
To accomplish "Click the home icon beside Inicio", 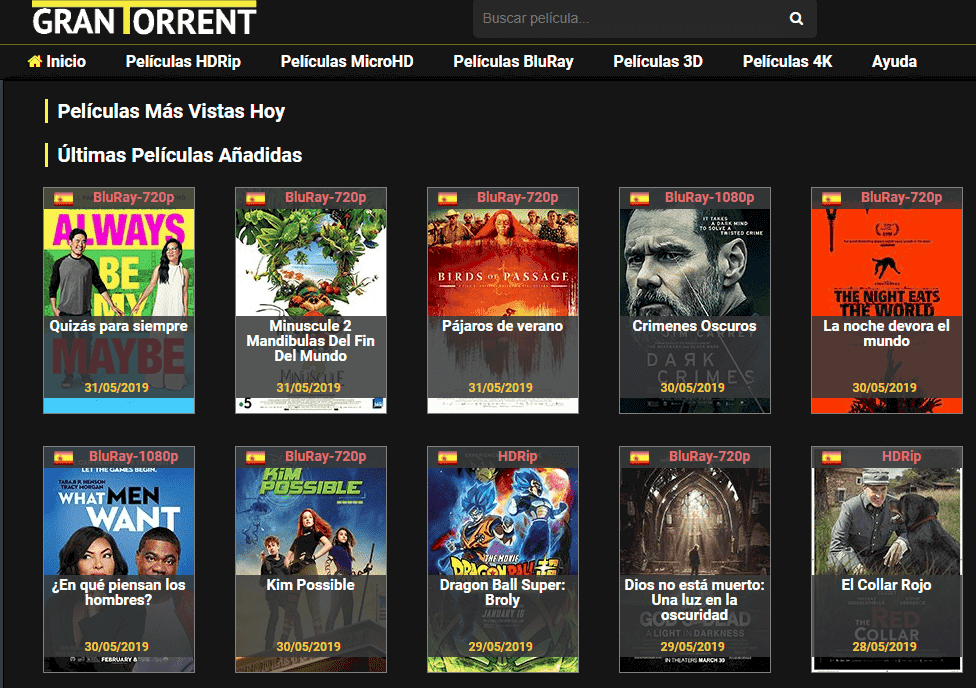I will click(x=35, y=61).
